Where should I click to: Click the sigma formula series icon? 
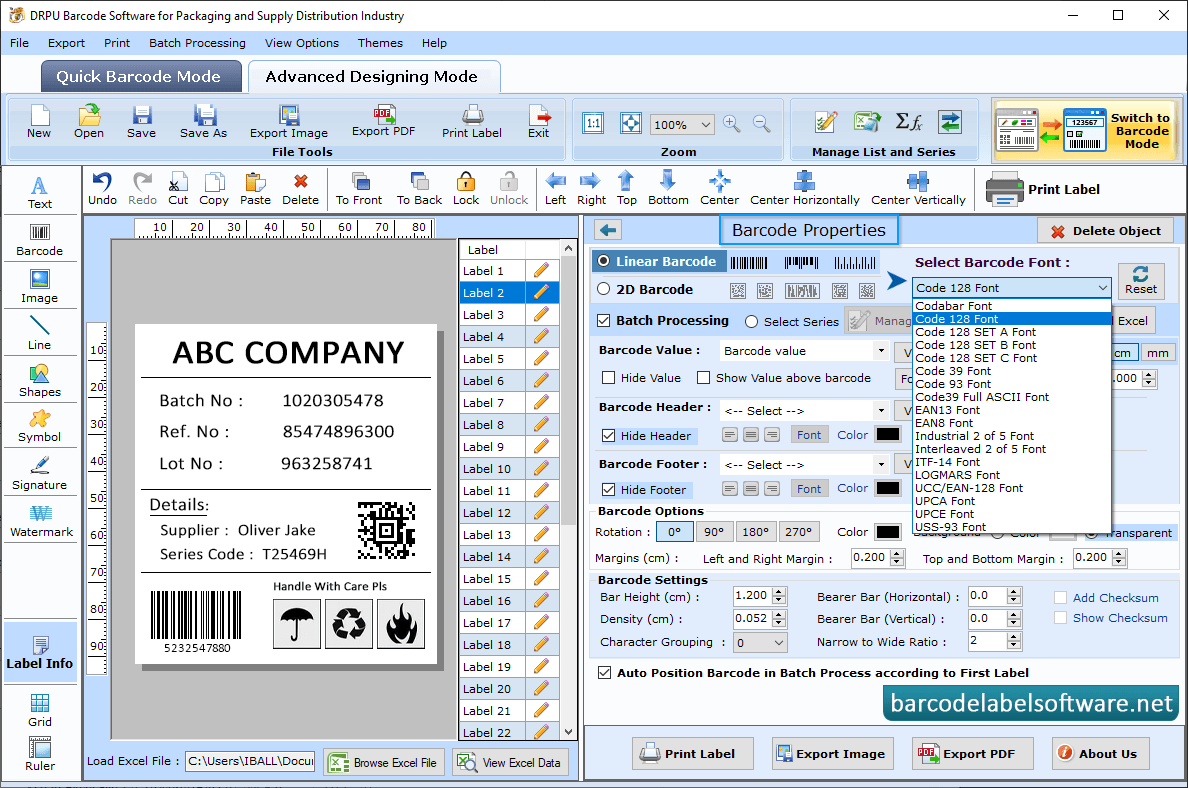click(x=908, y=122)
